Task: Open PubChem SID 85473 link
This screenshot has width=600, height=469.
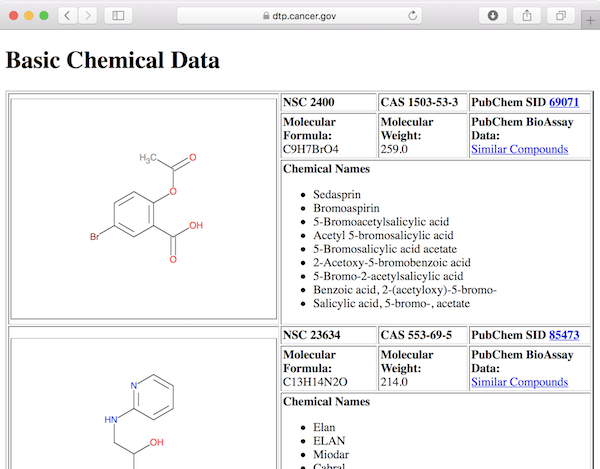Action: pyautogui.click(x=564, y=335)
